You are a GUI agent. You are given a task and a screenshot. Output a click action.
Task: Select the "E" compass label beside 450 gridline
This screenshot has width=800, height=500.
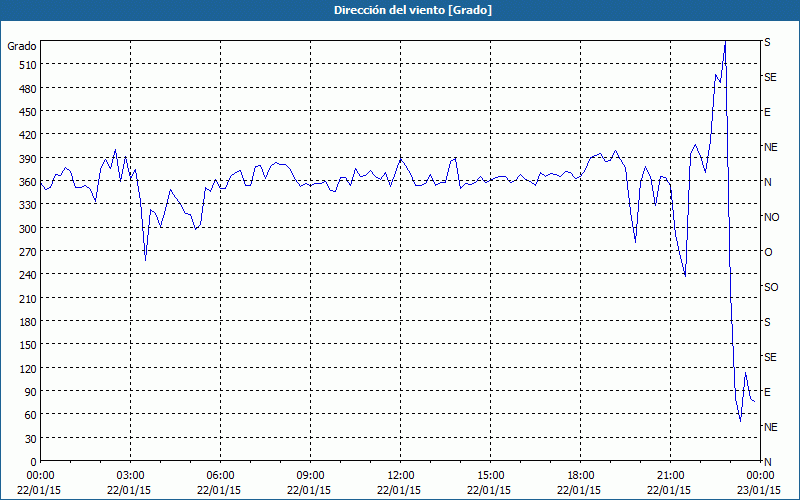coord(767,112)
